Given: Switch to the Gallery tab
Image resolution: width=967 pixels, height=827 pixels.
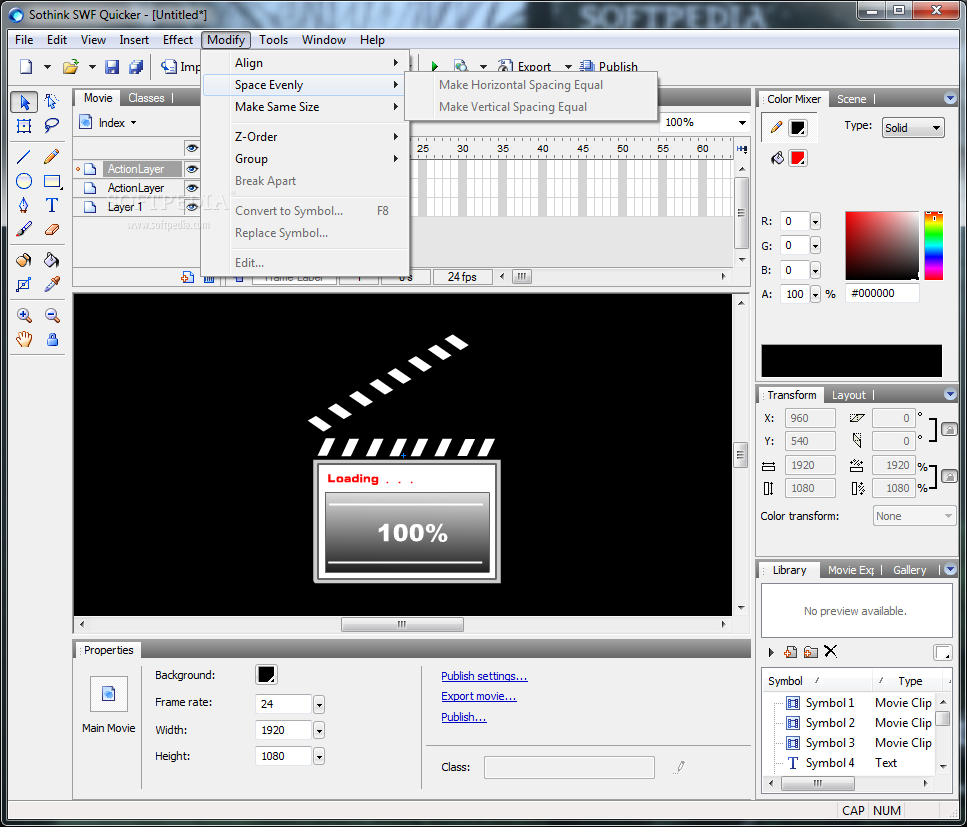Looking at the screenshot, I should [910, 570].
